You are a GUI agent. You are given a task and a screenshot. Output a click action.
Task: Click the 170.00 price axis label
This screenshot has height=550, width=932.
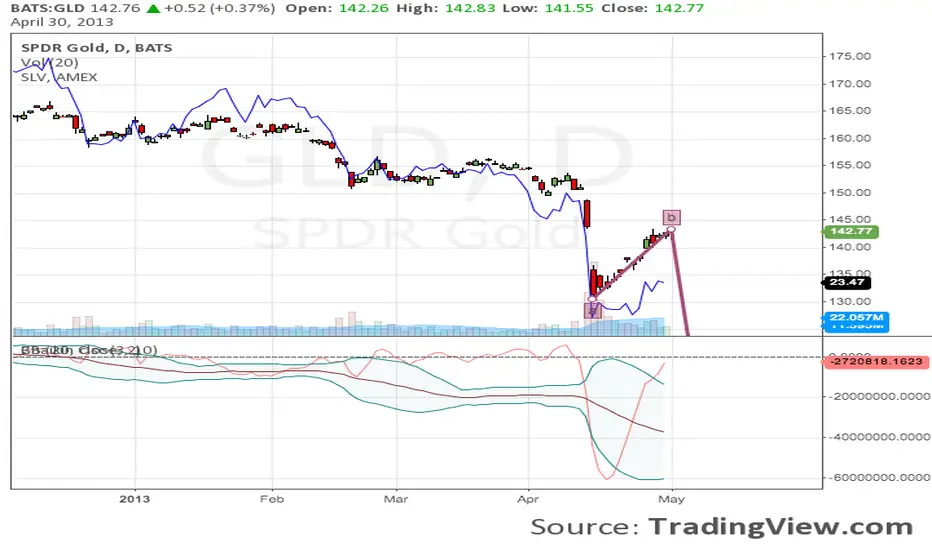coord(850,84)
